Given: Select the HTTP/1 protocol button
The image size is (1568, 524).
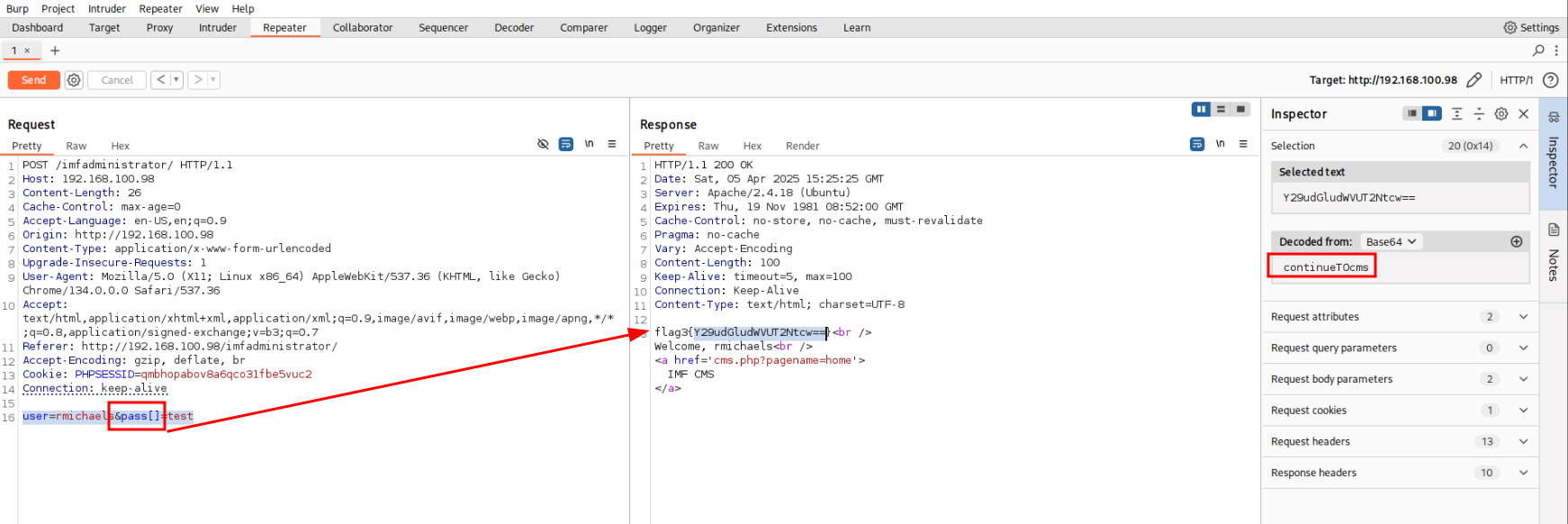Looking at the screenshot, I should click(1516, 80).
